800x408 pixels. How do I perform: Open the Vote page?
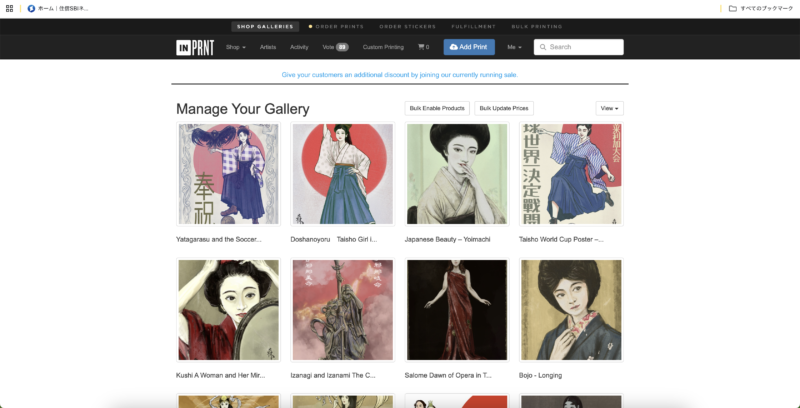335,47
